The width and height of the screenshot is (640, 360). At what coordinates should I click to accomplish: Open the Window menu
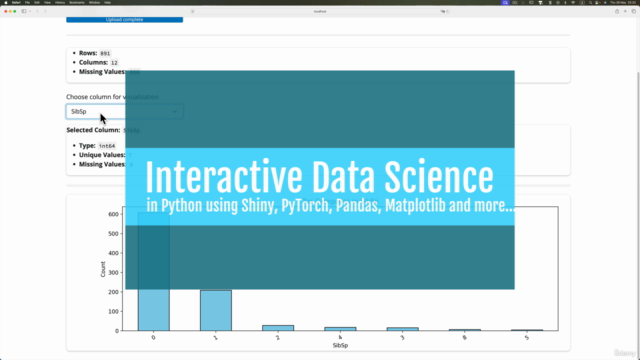click(94, 2)
